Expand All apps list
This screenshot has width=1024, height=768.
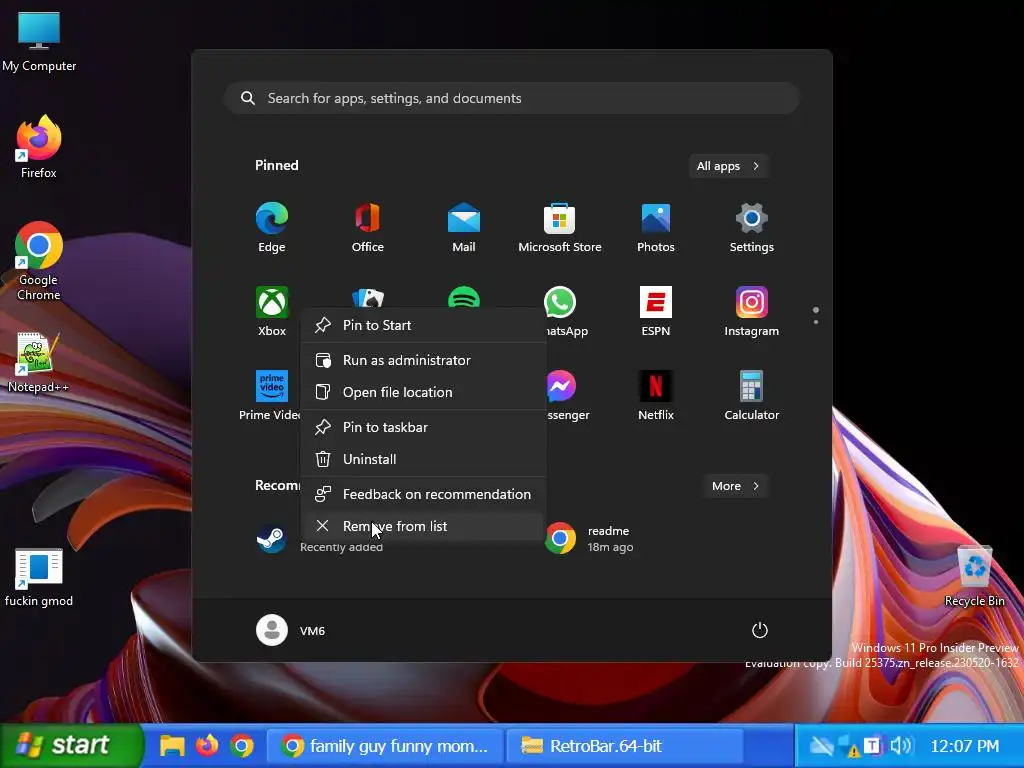[x=728, y=166]
